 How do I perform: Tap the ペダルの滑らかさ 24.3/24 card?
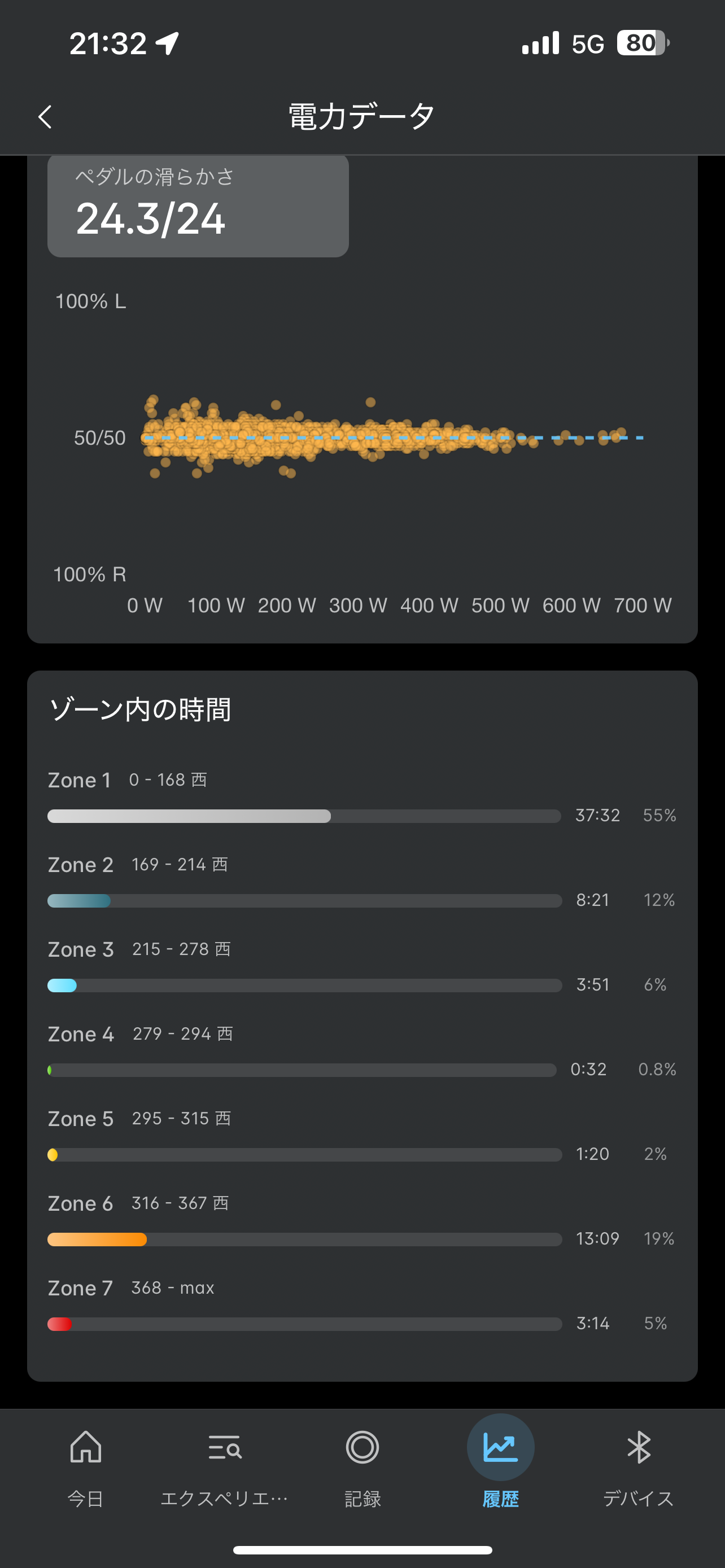point(198,206)
